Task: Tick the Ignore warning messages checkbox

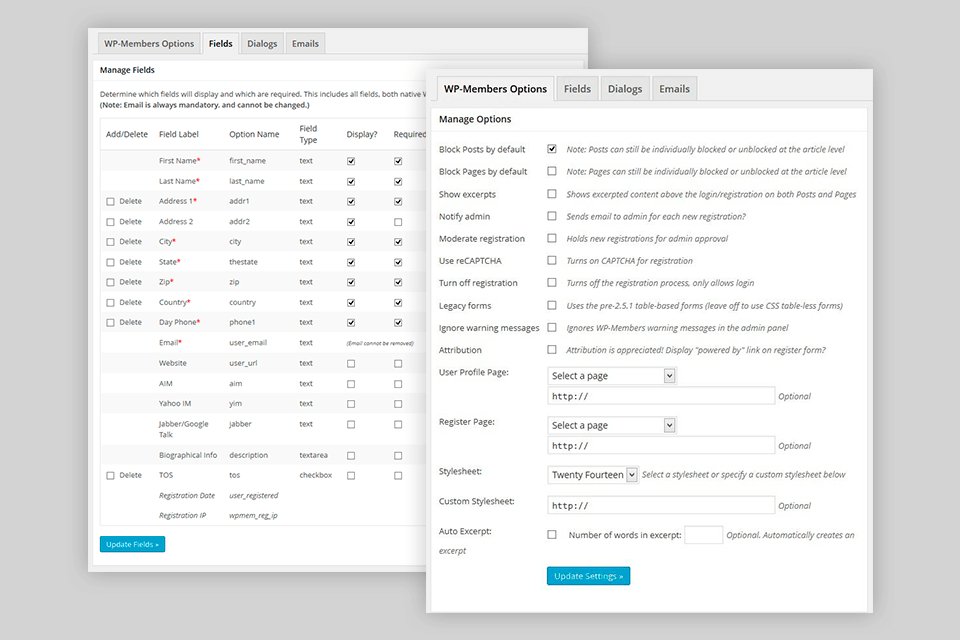Action: 552,327
